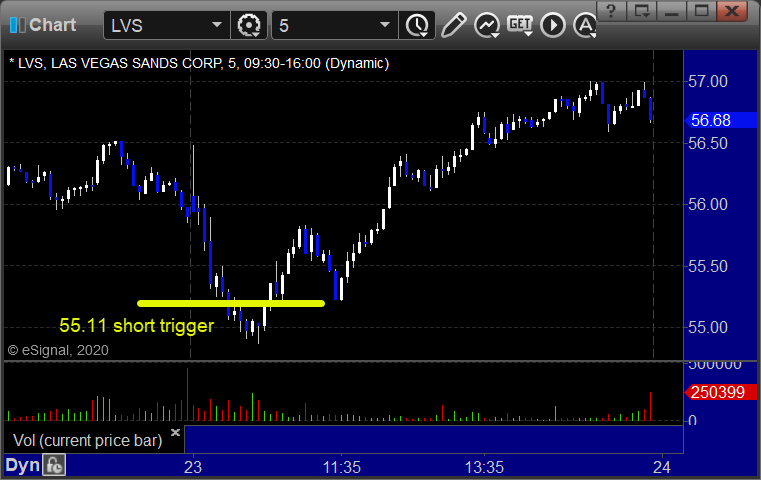Select the pencil drawing tool
This screenshot has width=761, height=480.
tap(454, 25)
